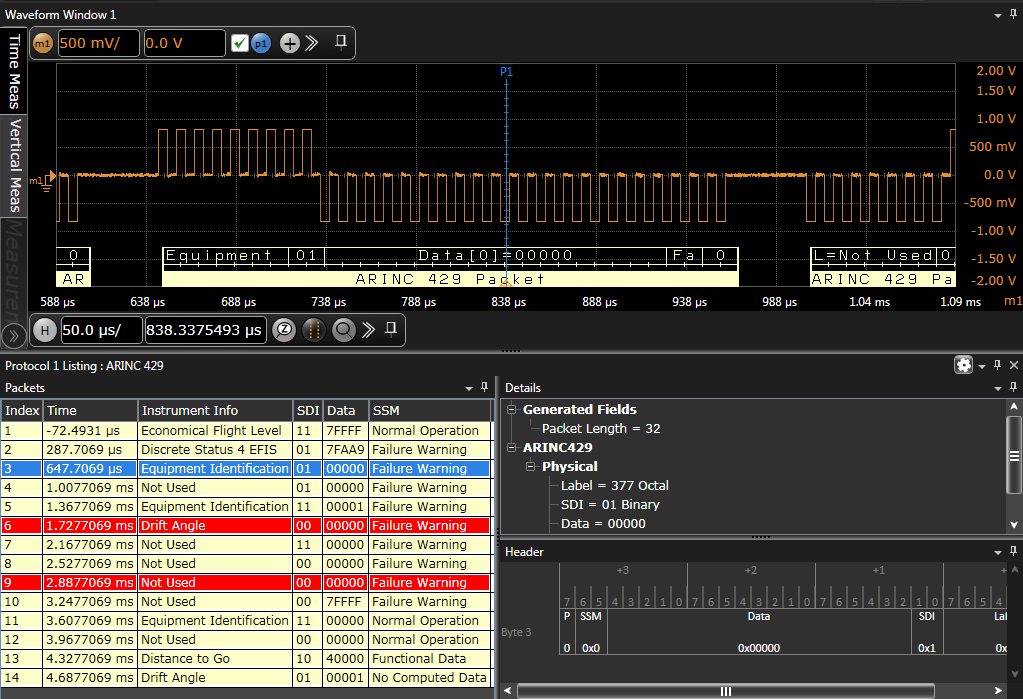Click the chevron to expand more toolbar options
Viewport: 1023px width, 699px height.
310,43
